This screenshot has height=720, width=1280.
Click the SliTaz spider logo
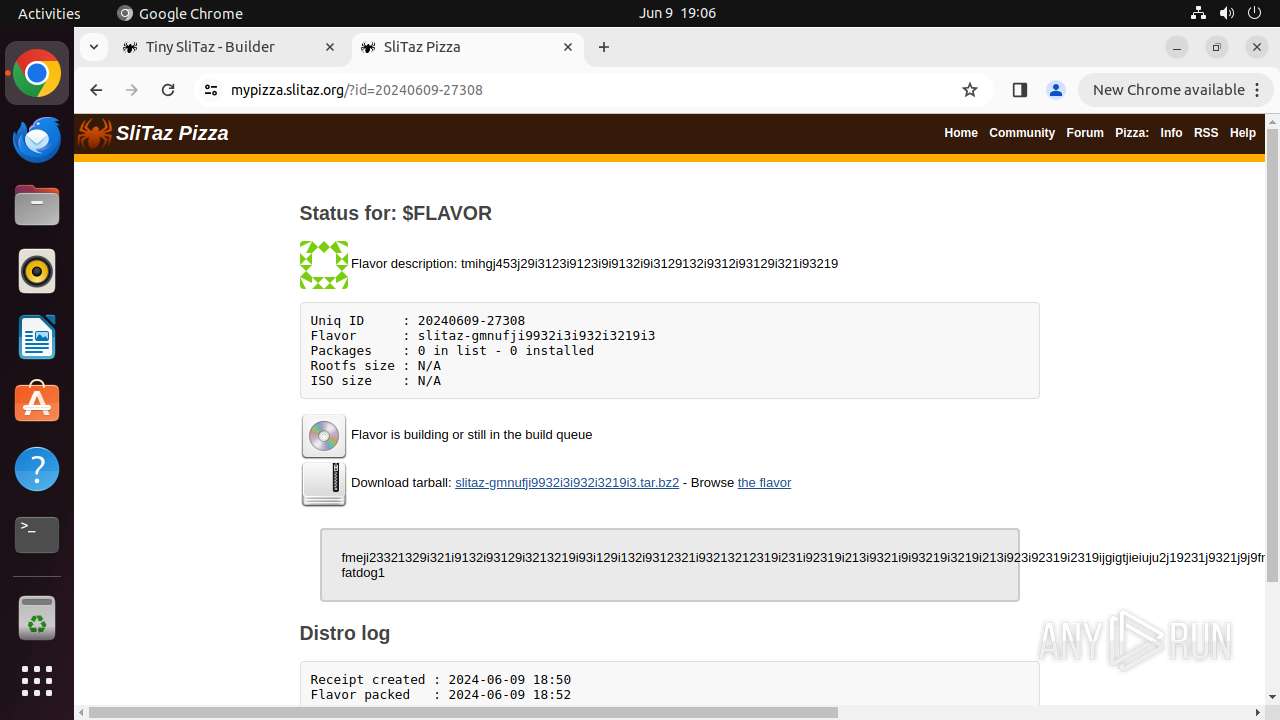tap(95, 133)
